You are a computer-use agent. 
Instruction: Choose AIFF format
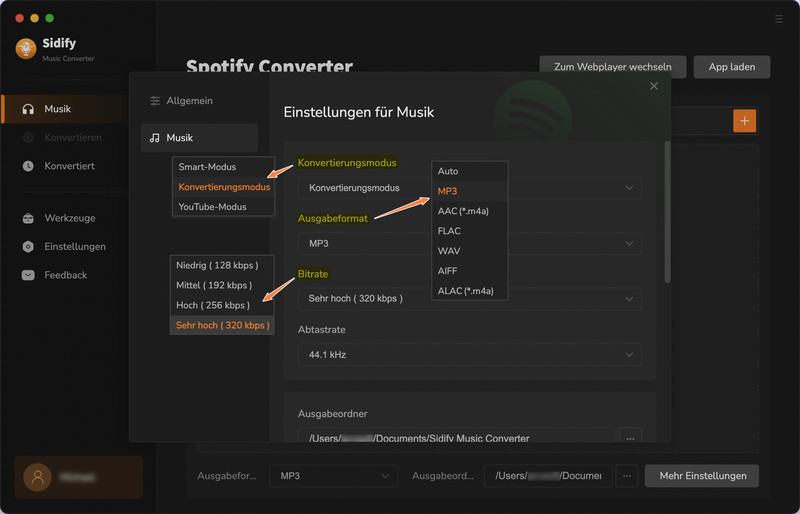coord(469,271)
